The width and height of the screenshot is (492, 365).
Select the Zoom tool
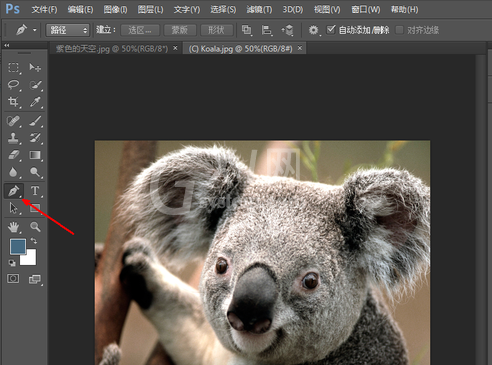(x=35, y=227)
